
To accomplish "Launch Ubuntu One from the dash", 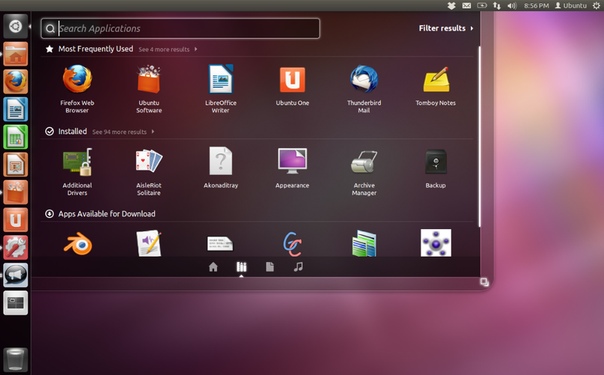I will [x=292, y=85].
